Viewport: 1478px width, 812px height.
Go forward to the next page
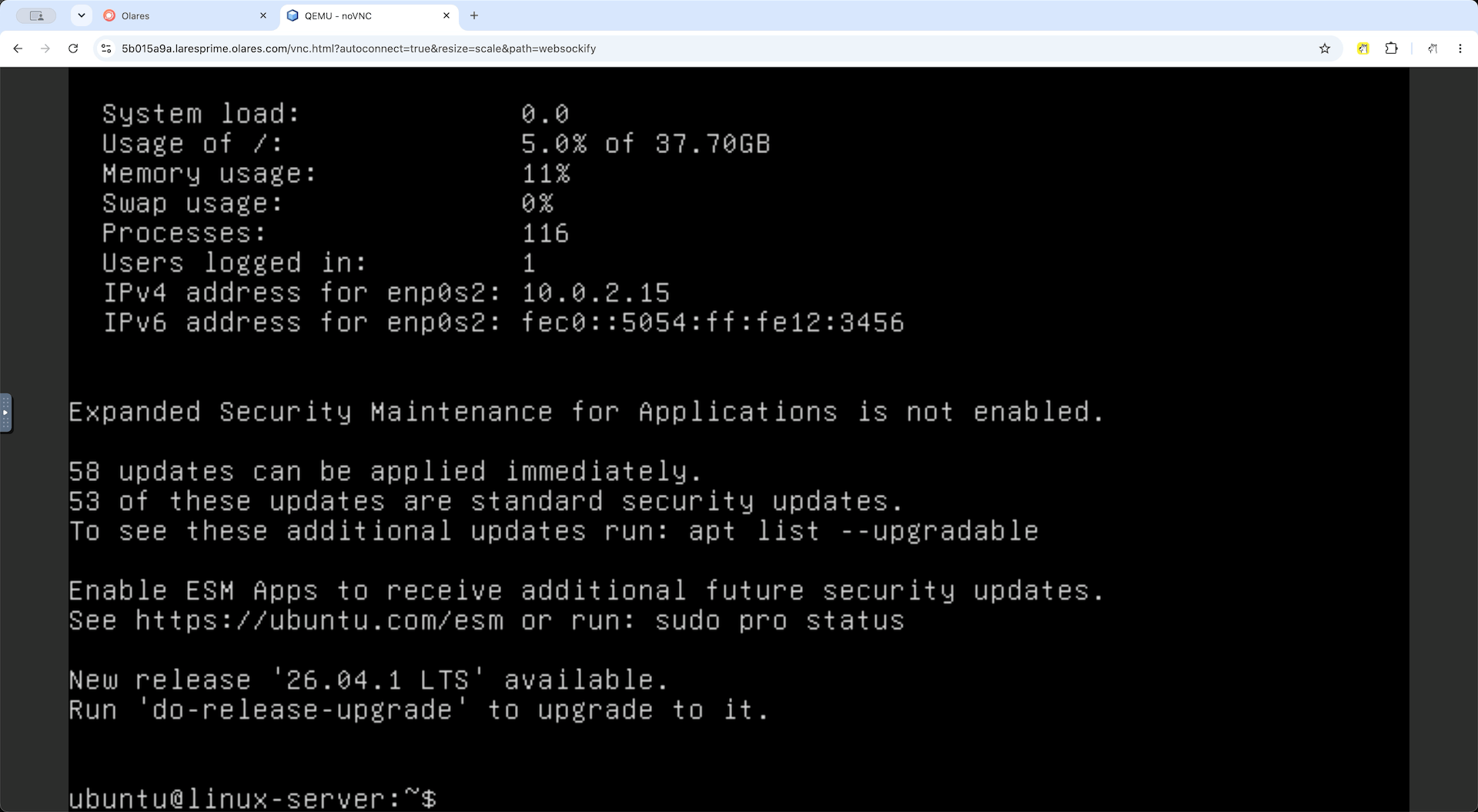click(45, 48)
